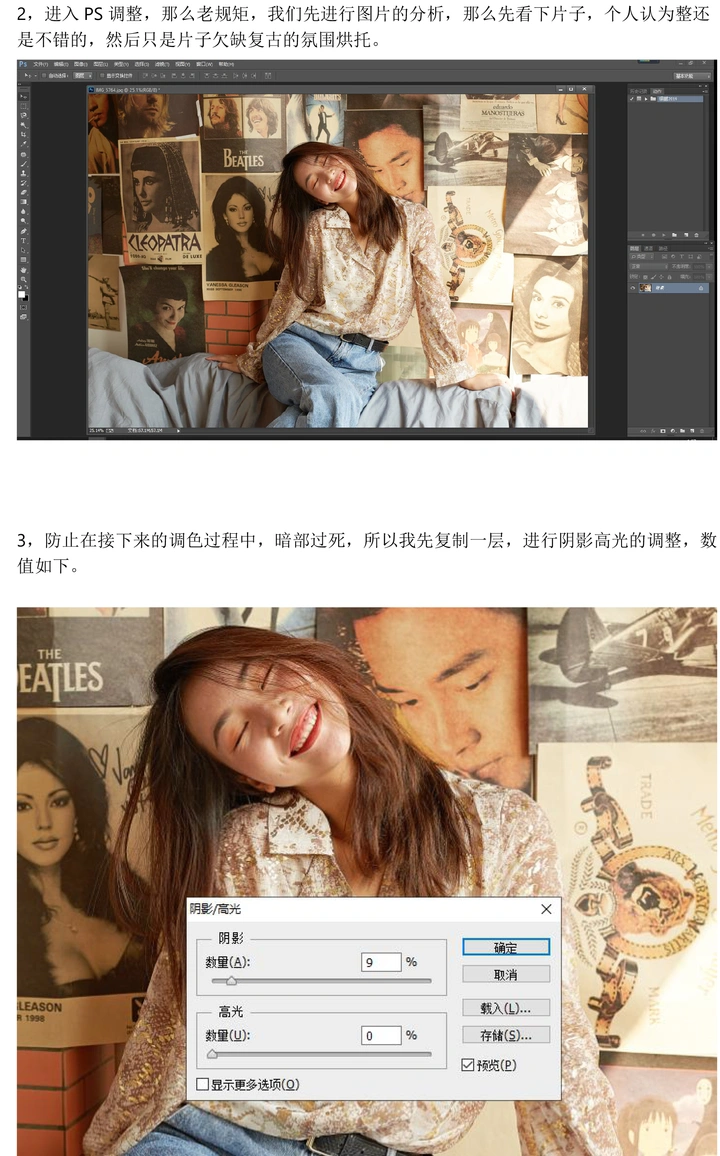This screenshot has height=1156, width=720.
Task: Create new adjustment layer icon
Action: point(673,431)
